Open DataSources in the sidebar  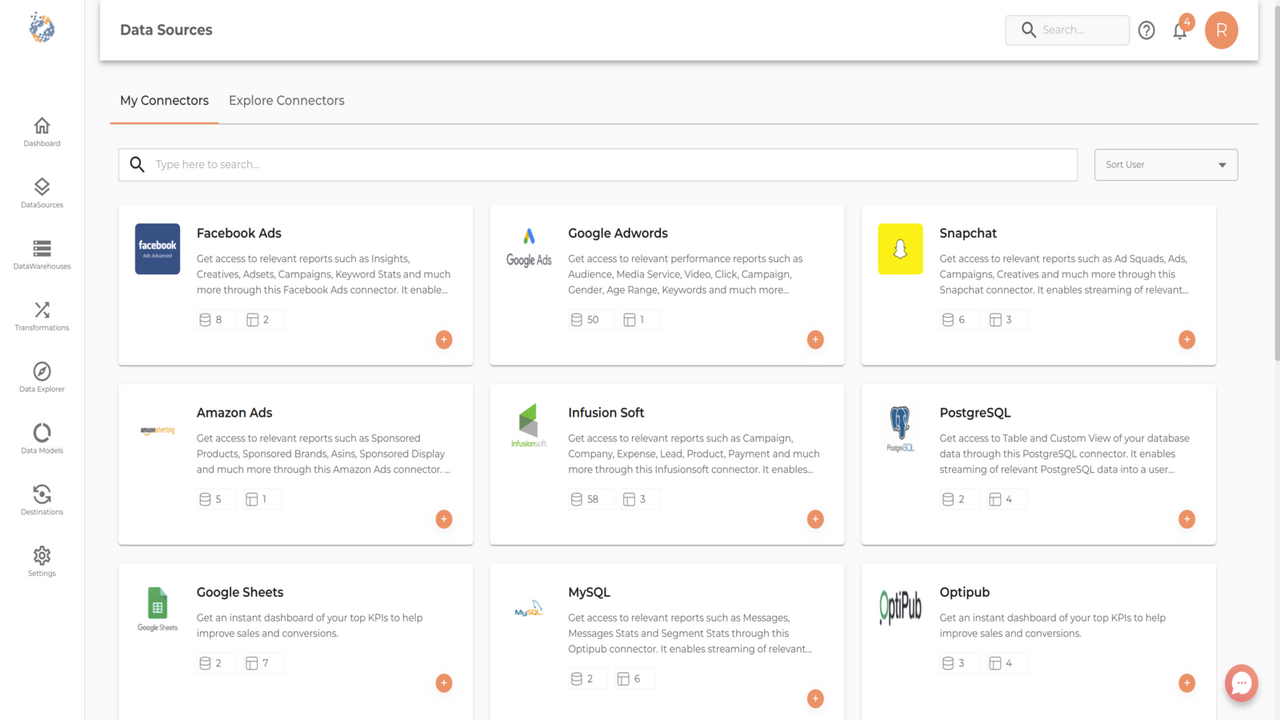[x=42, y=193]
